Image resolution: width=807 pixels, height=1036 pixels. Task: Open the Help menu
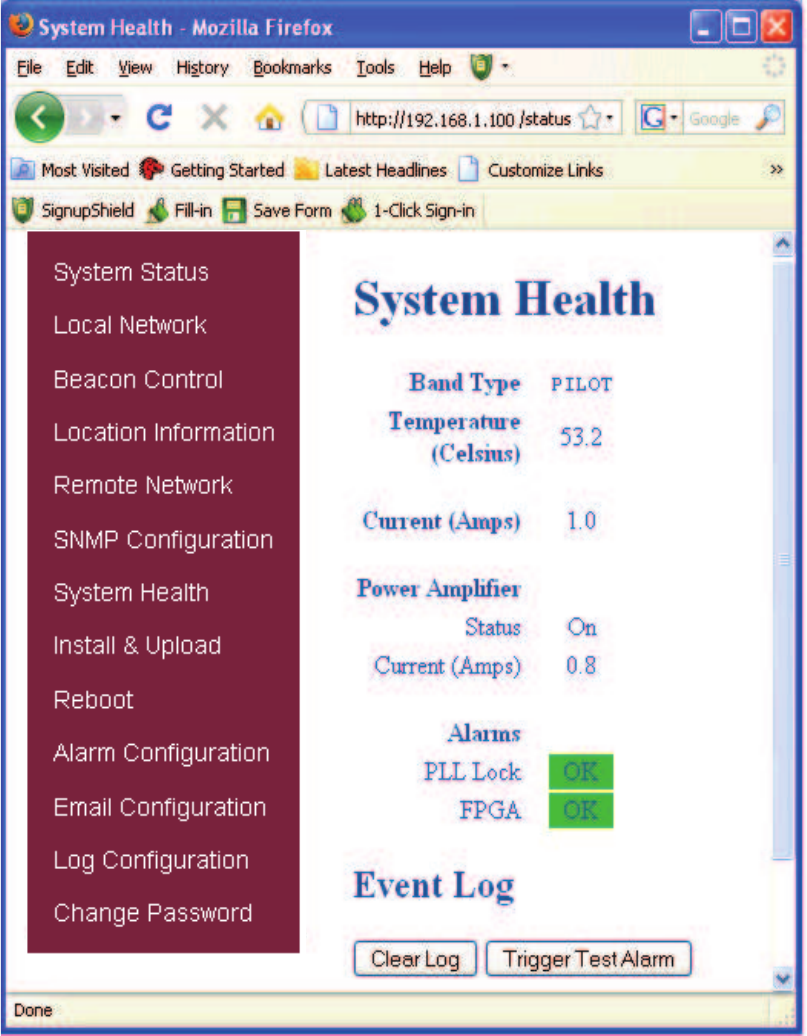[x=435, y=67]
